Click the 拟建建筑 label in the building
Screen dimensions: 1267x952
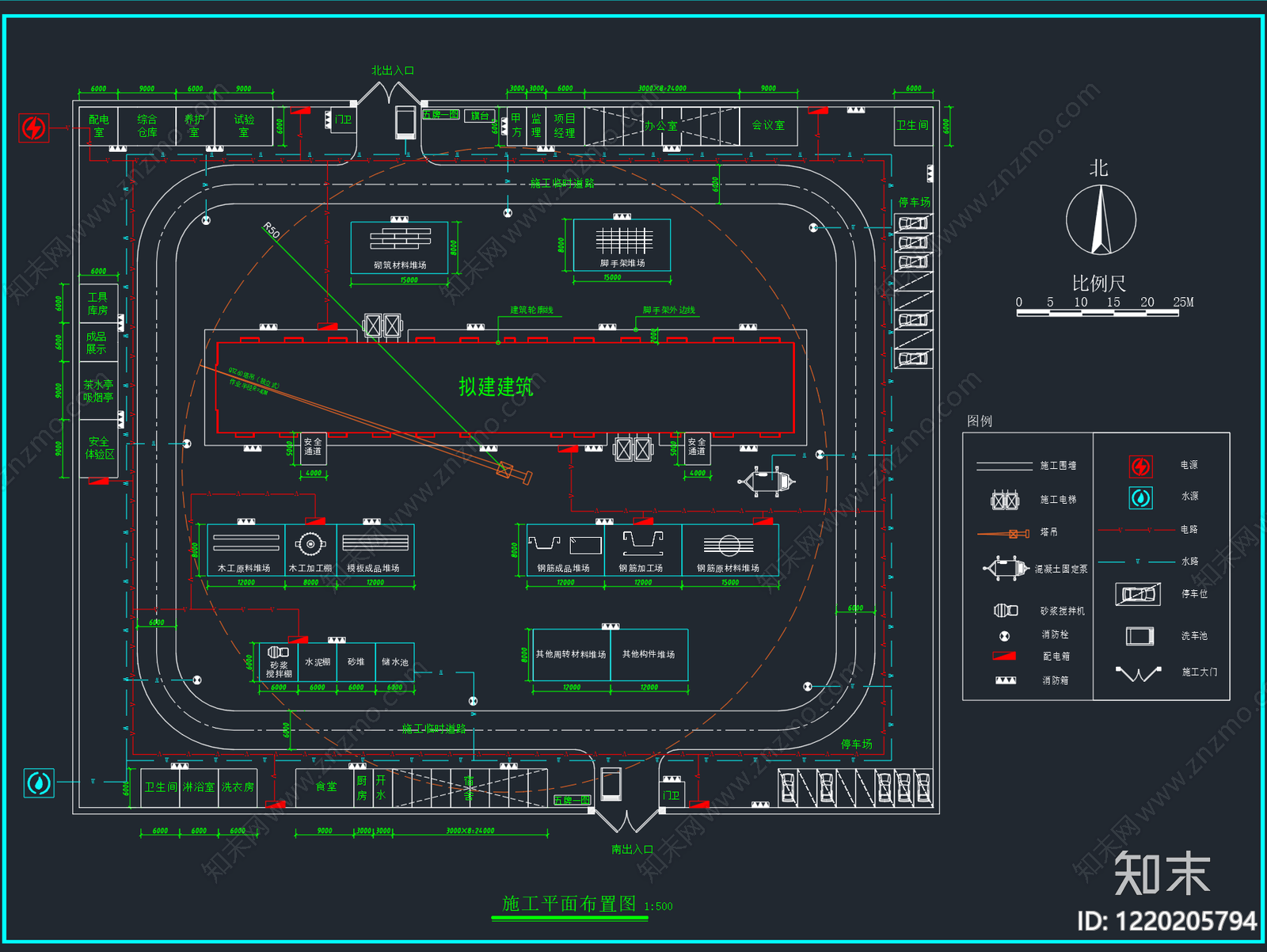coord(496,387)
